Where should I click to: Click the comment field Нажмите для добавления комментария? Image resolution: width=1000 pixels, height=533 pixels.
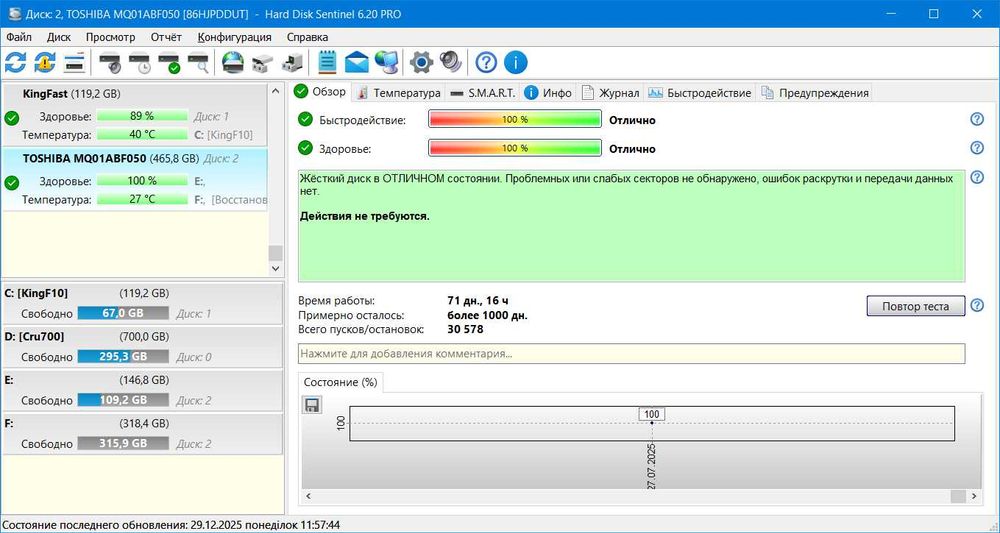[x=631, y=353]
